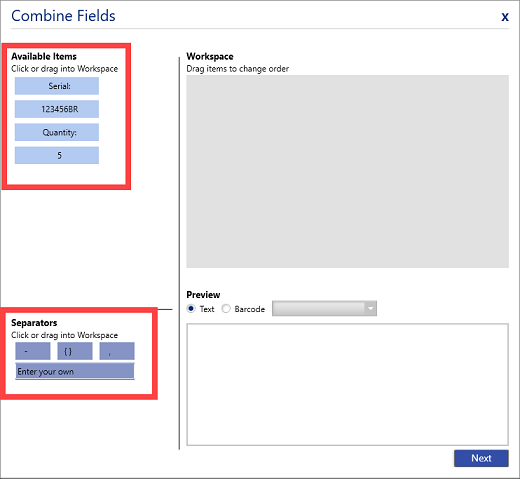
Task: Focus the "Enter your own" separator field
Action: coord(75,371)
